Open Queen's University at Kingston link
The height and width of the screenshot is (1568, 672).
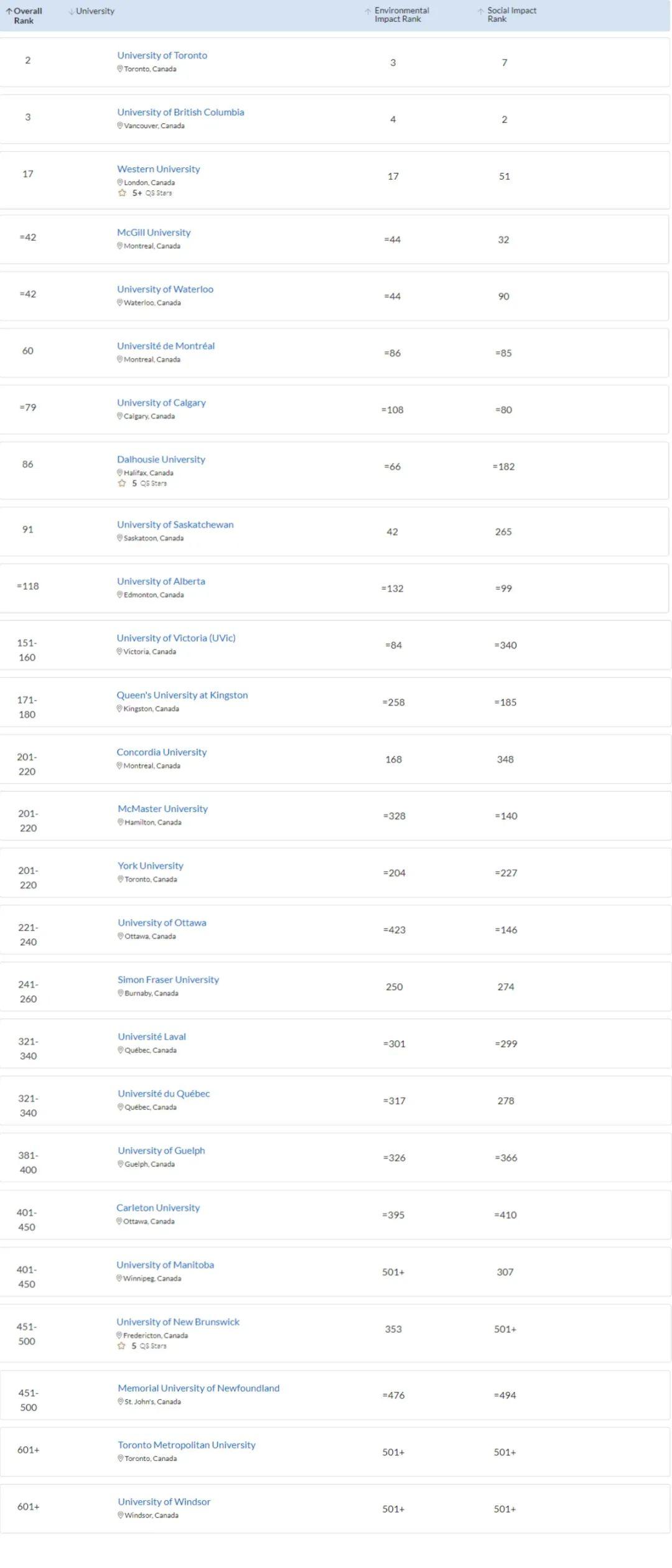pos(182,695)
